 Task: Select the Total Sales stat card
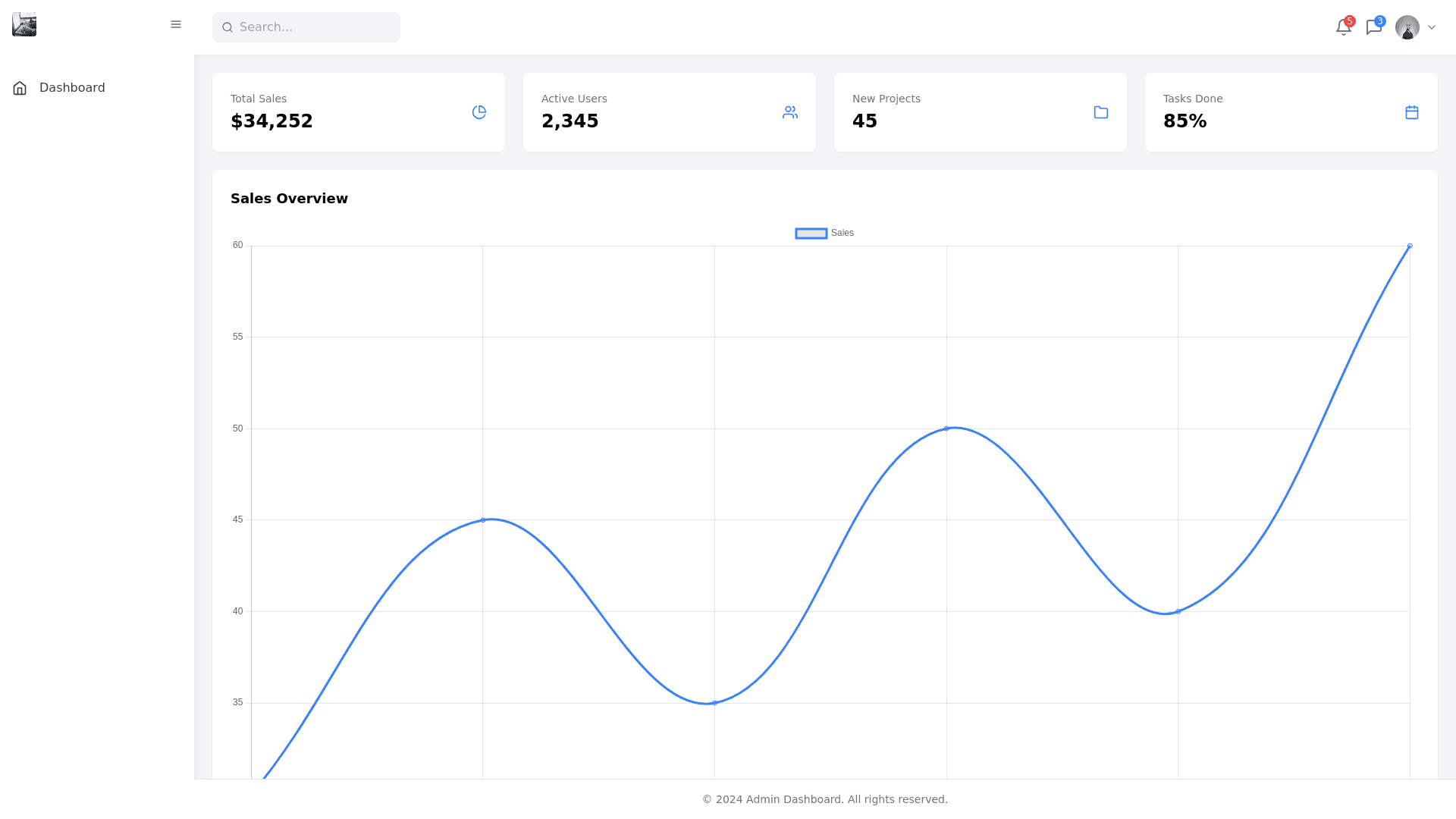[358, 112]
